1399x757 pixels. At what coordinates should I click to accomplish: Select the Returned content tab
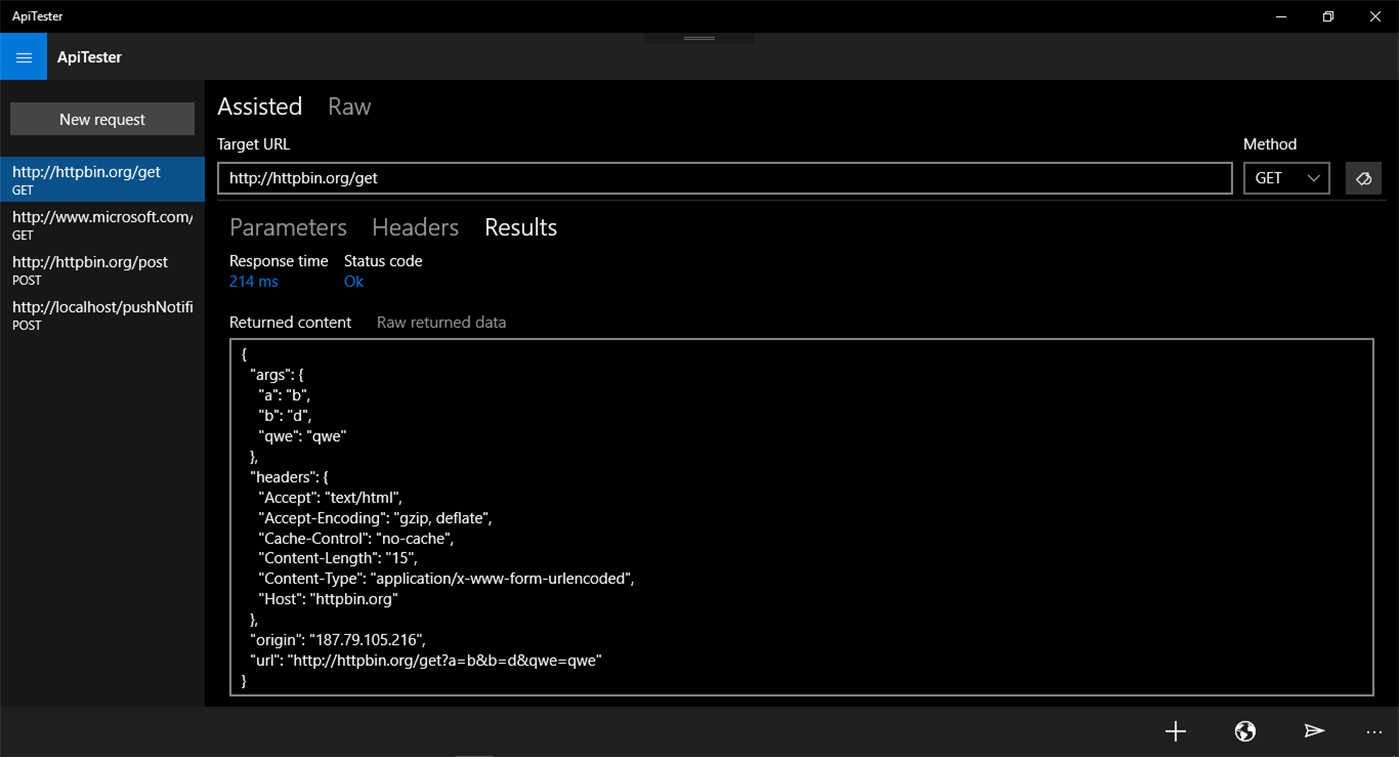pos(290,322)
